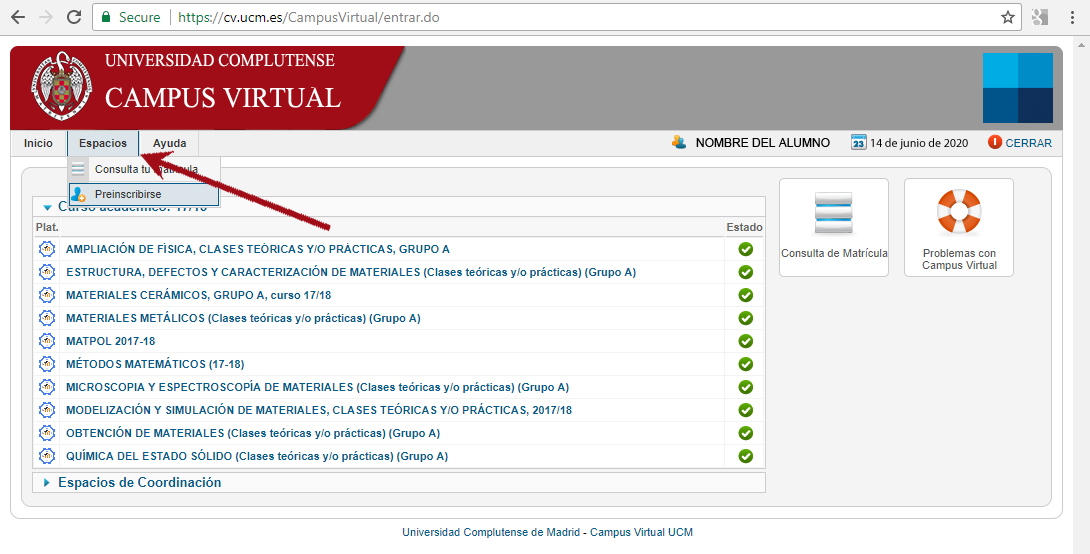The height and width of the screenshot is (554, 1090).
Task: Open AMPLIACIÓN DE FÍSICA course link
Action: coord(258,249)
